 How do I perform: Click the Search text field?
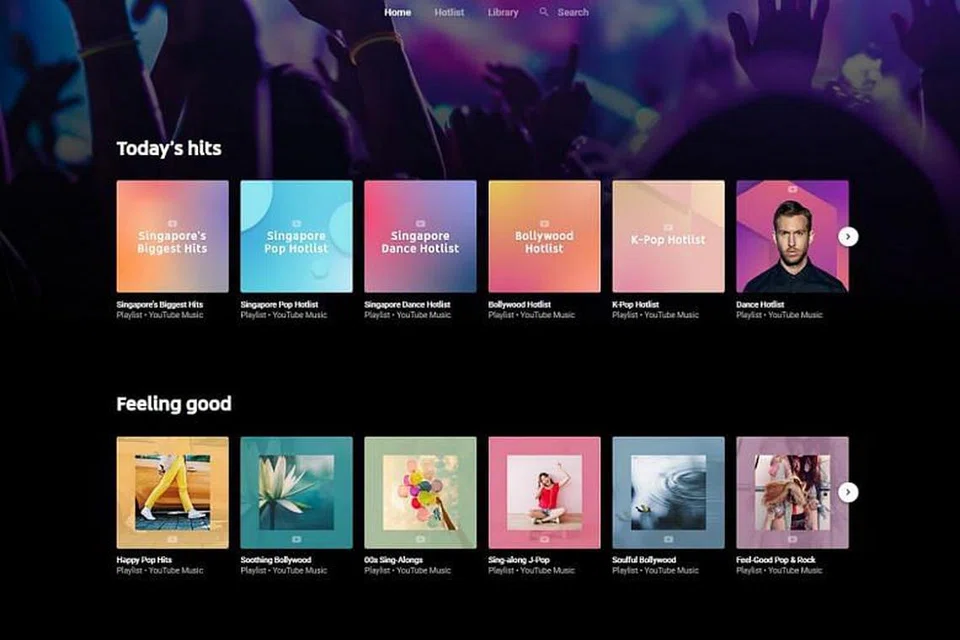[x=573, y=12]
